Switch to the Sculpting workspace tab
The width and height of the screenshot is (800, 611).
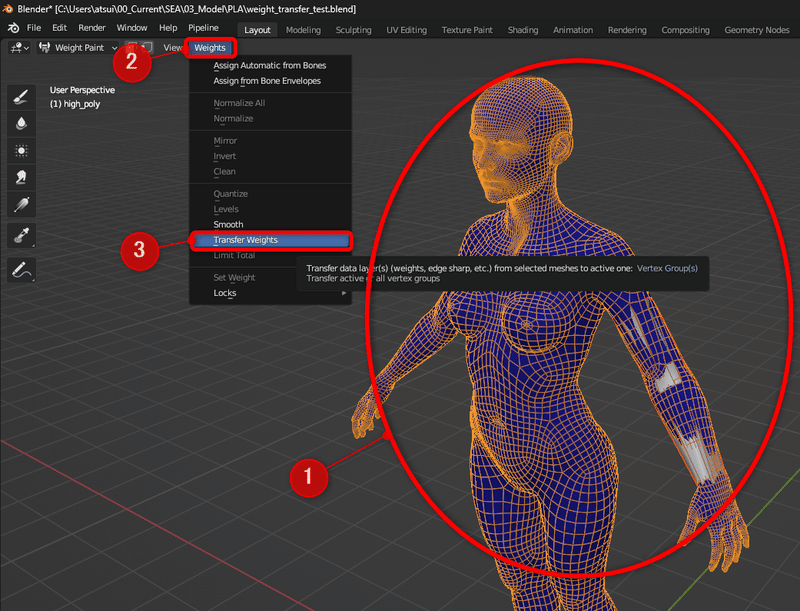tap(353, 30)
